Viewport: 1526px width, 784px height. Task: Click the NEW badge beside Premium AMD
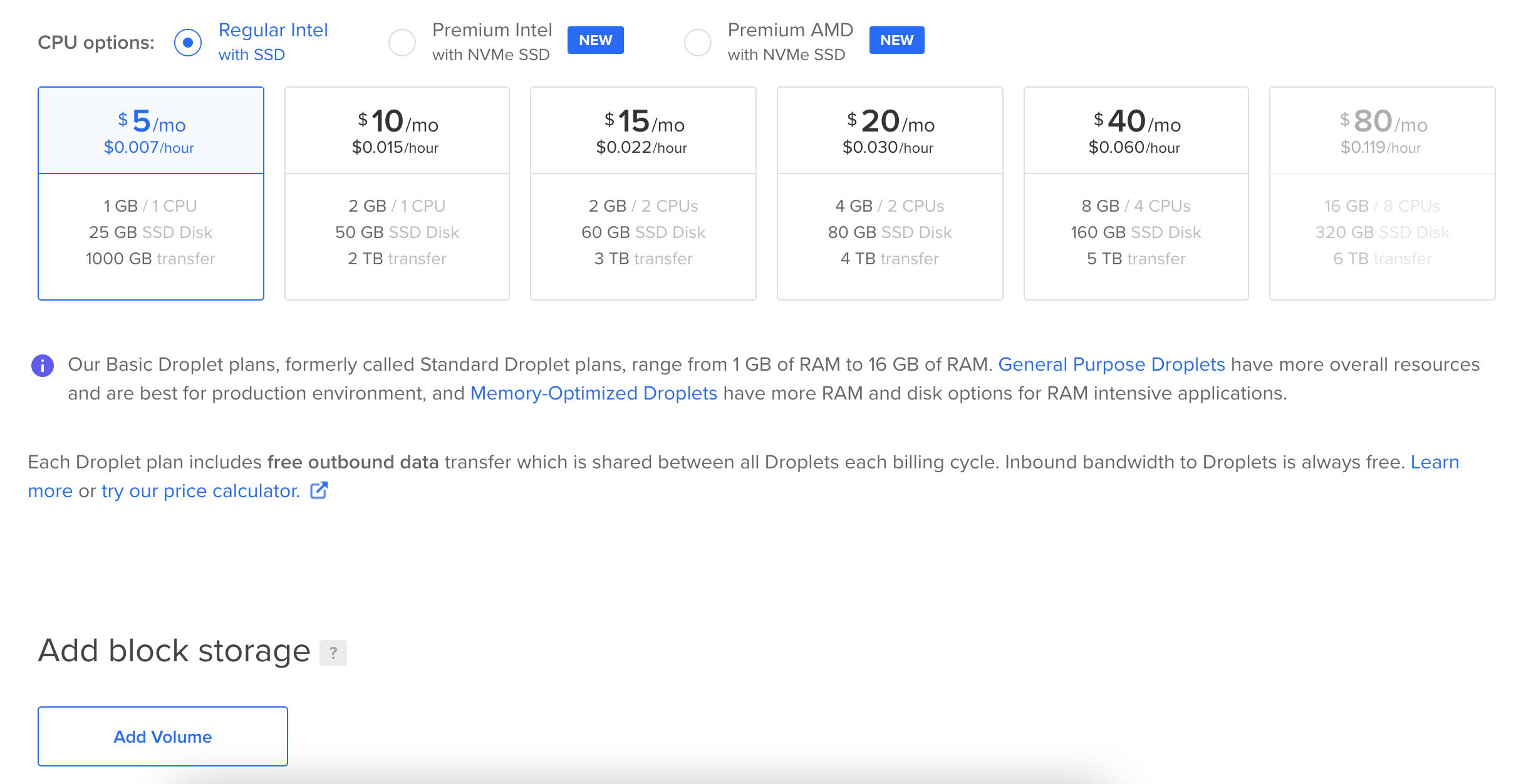pos(896,40)
